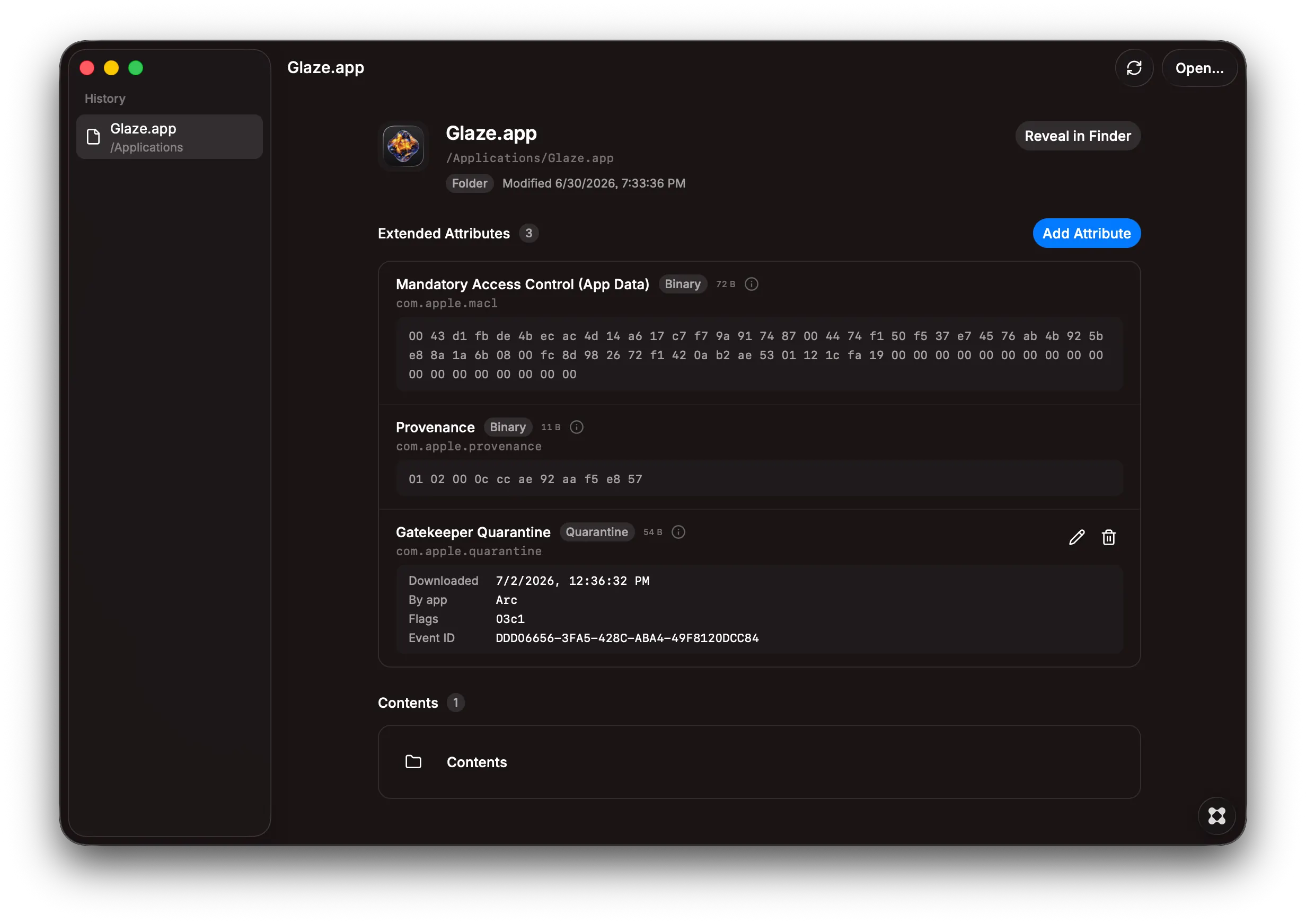
Task: Click the Provenance hex value 01 02 00 0c
Action: pos(525,479)
